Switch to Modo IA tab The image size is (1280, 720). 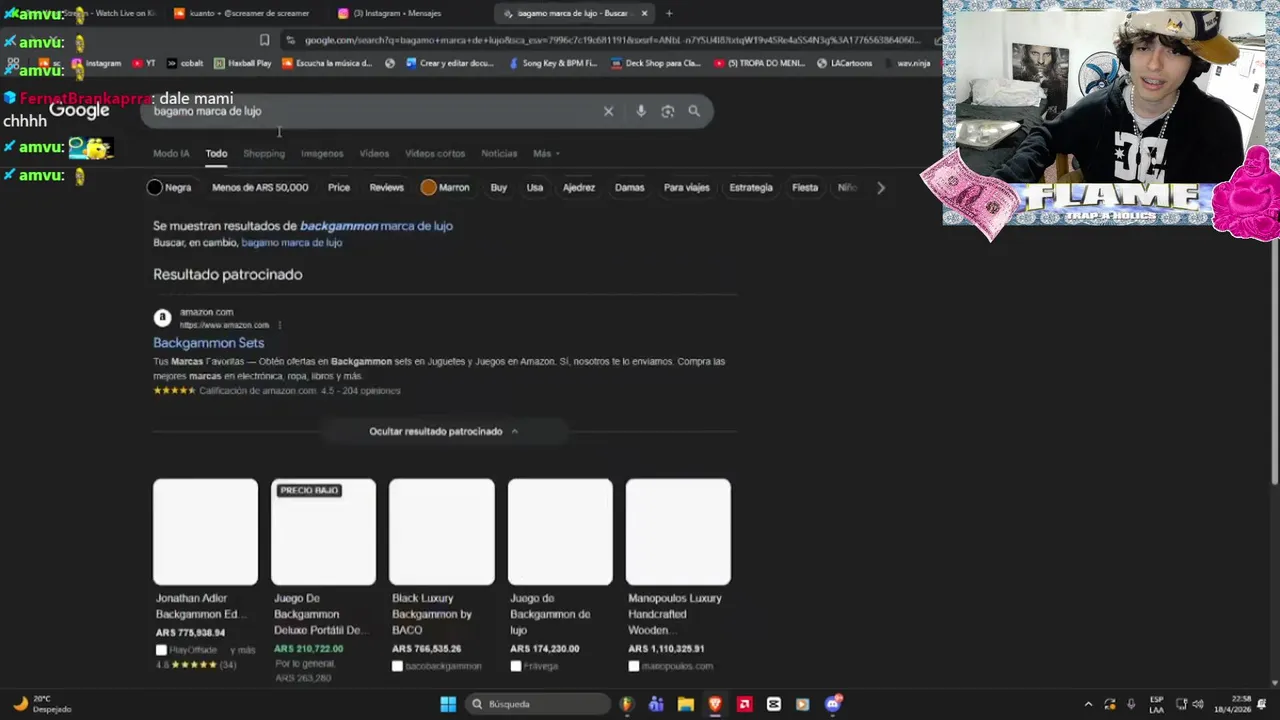[171, 154]
